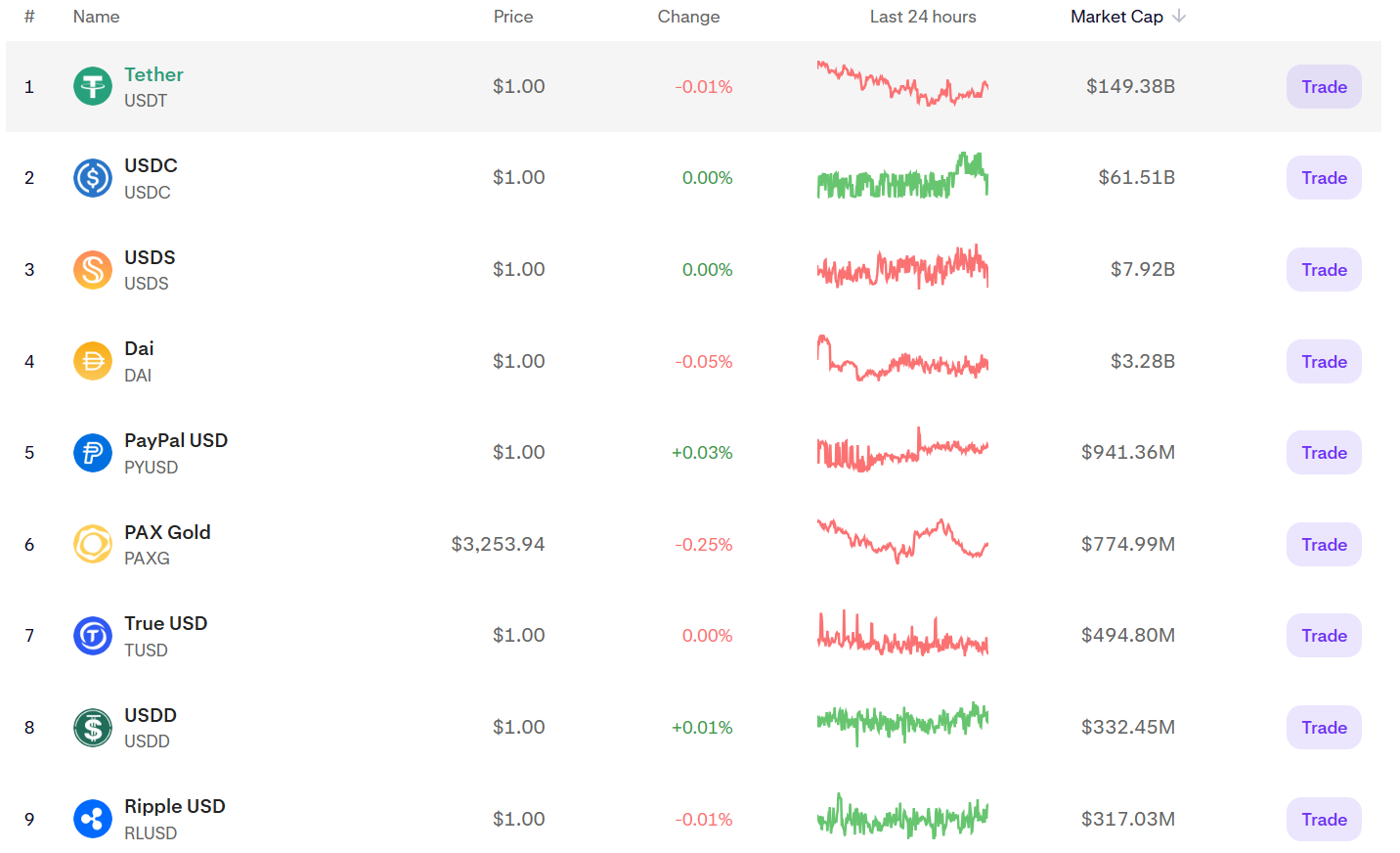
Task: Click the PYUSD ticker symbol
Action: tap(152, 468)
